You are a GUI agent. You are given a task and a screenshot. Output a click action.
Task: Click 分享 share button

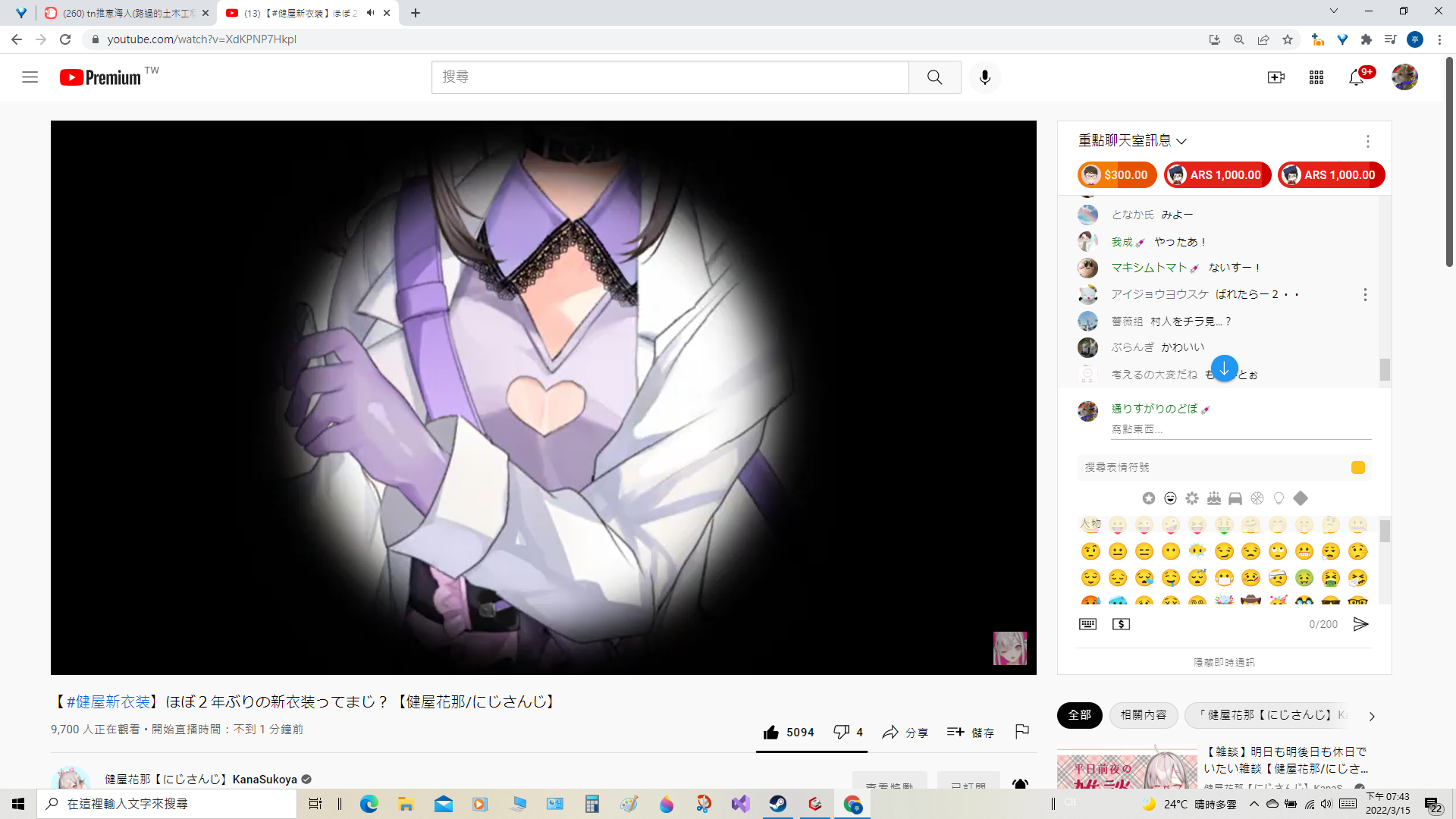pyautogui.click(x=905, y=733)
